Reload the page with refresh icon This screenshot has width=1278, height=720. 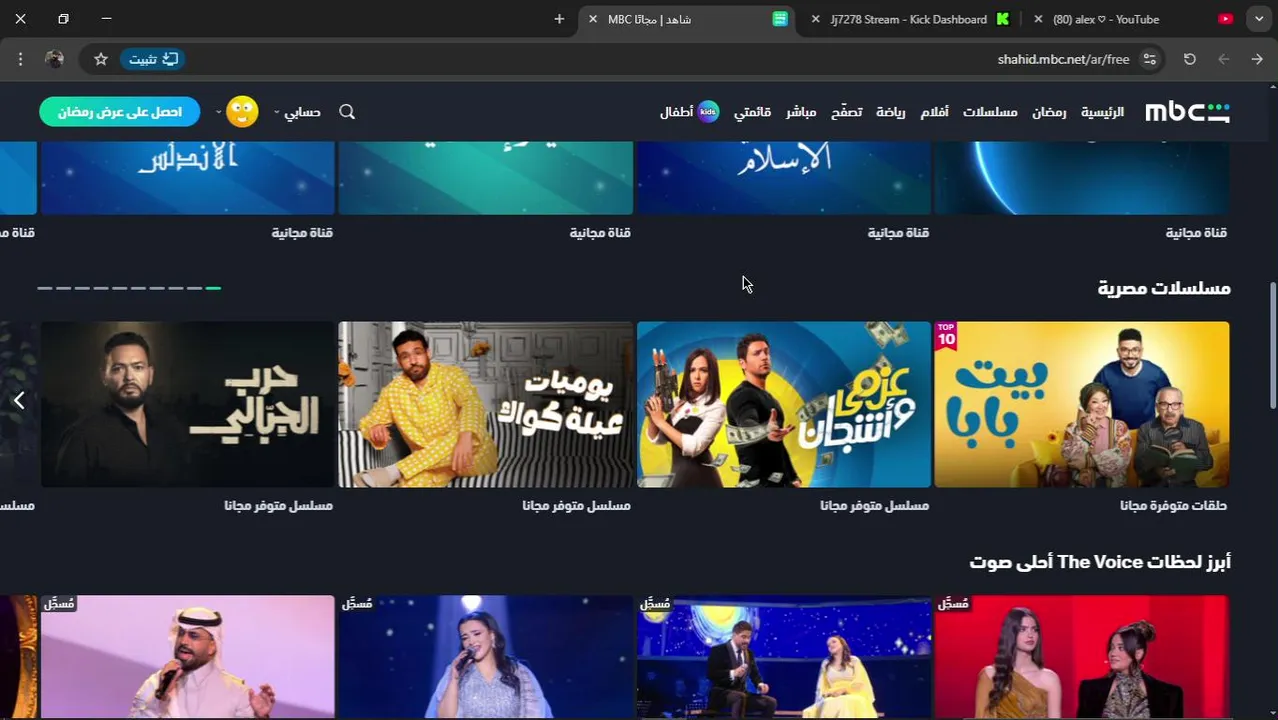tap(1190, 59)
